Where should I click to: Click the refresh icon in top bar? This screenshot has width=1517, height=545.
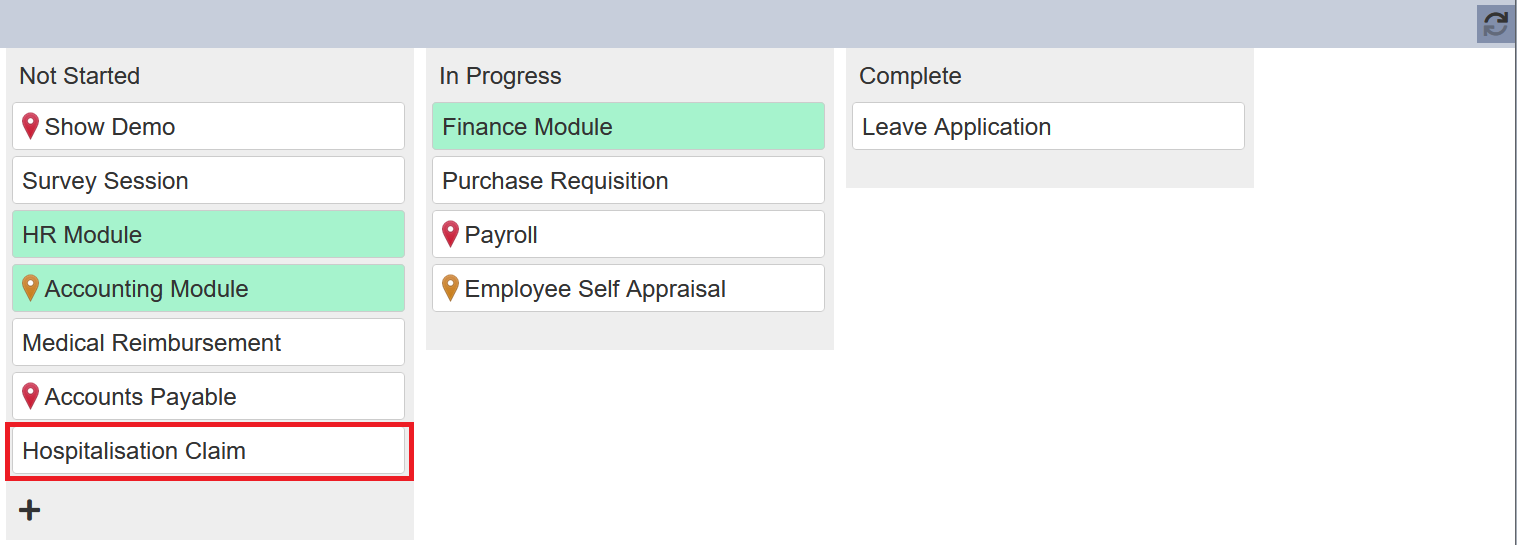[x=1495, y=24]
